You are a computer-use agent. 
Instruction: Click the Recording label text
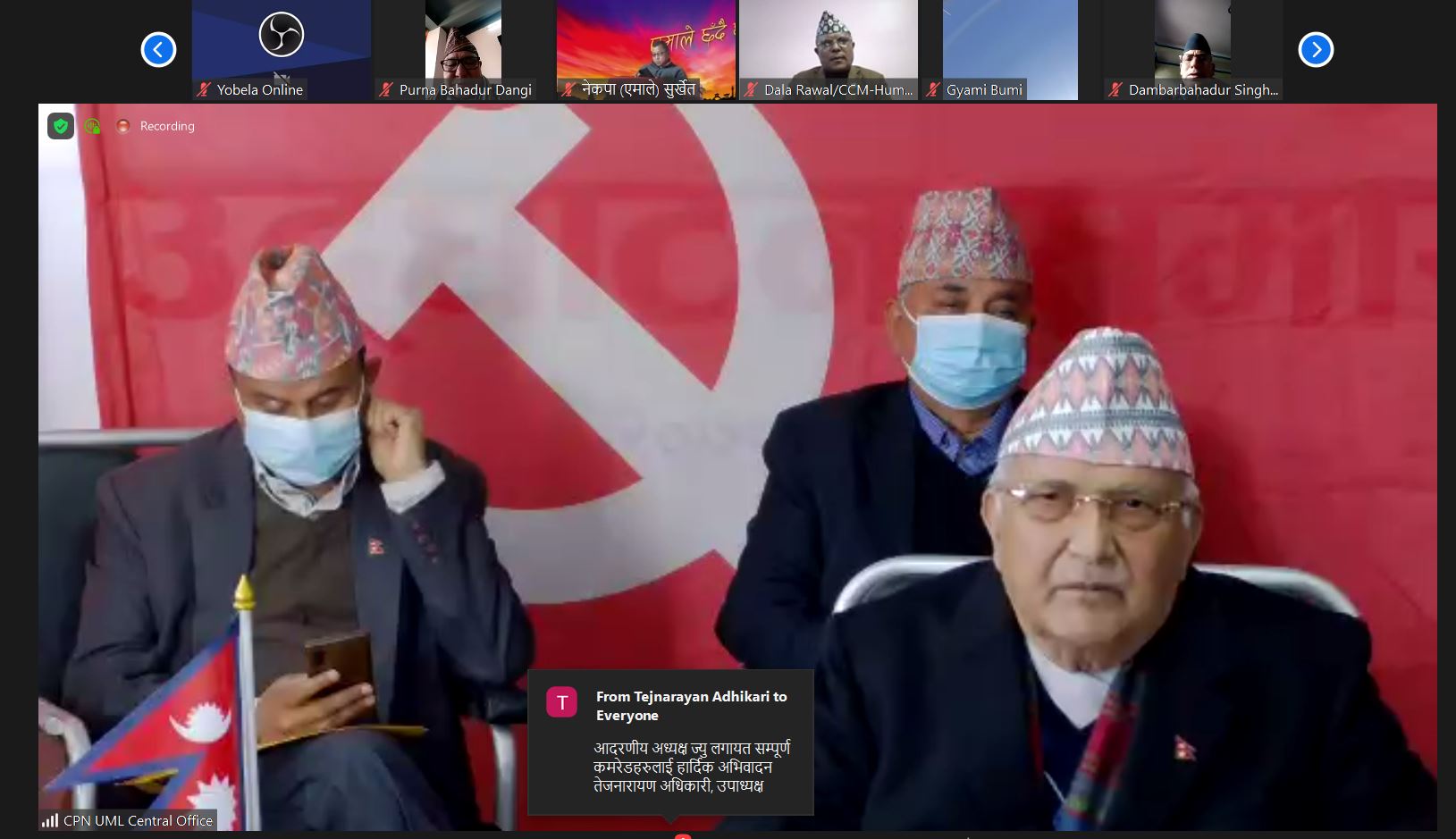(x=167, y=126)
